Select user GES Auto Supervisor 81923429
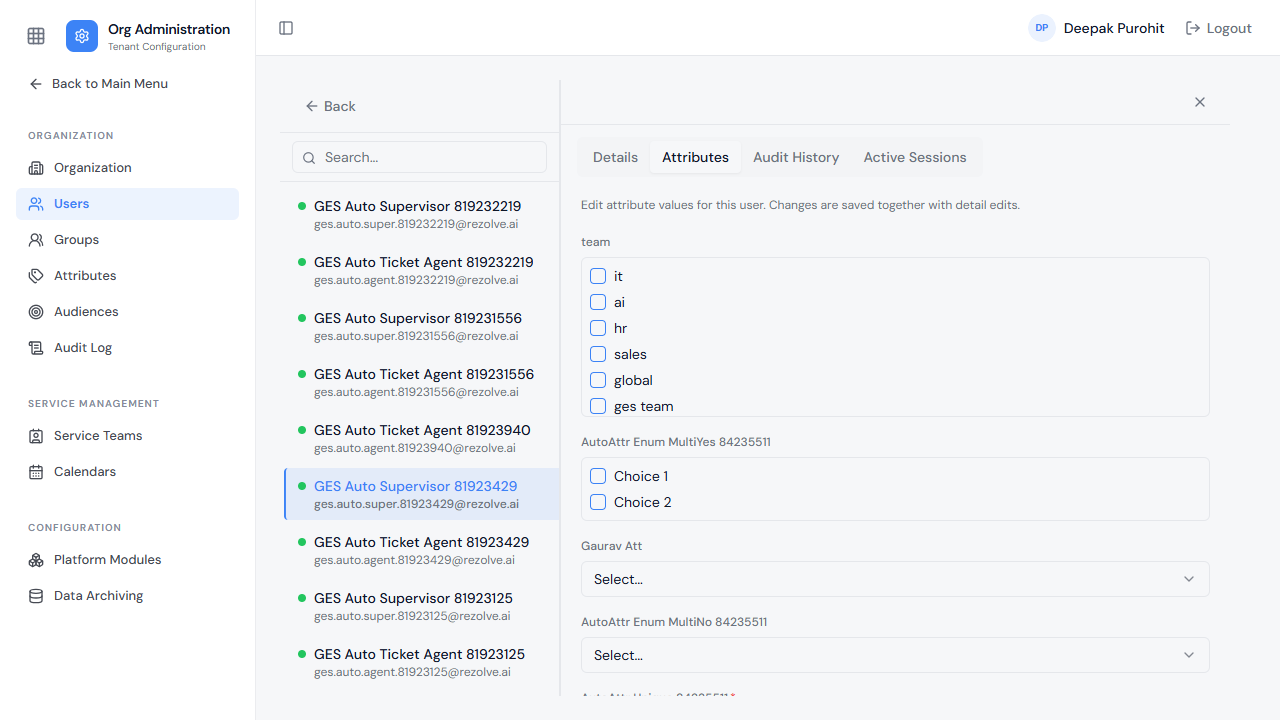The image size is (1280, 720). [x=421, y=494]
